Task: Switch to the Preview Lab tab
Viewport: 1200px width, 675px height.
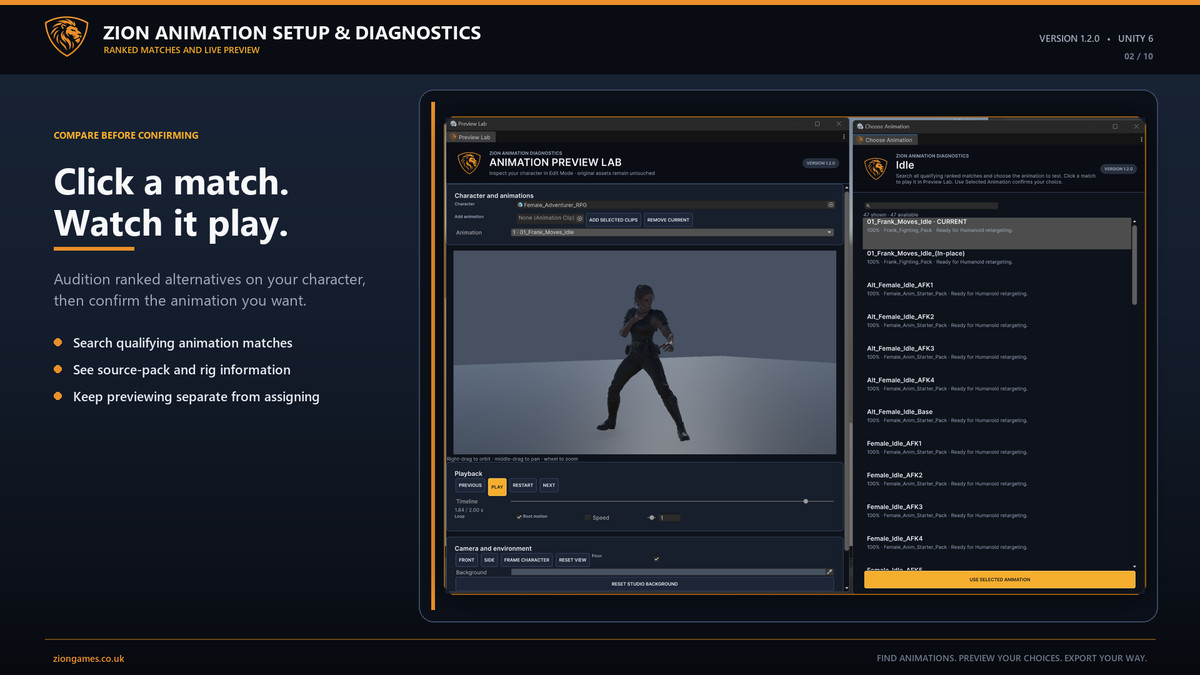Action: tap(471, 137)
